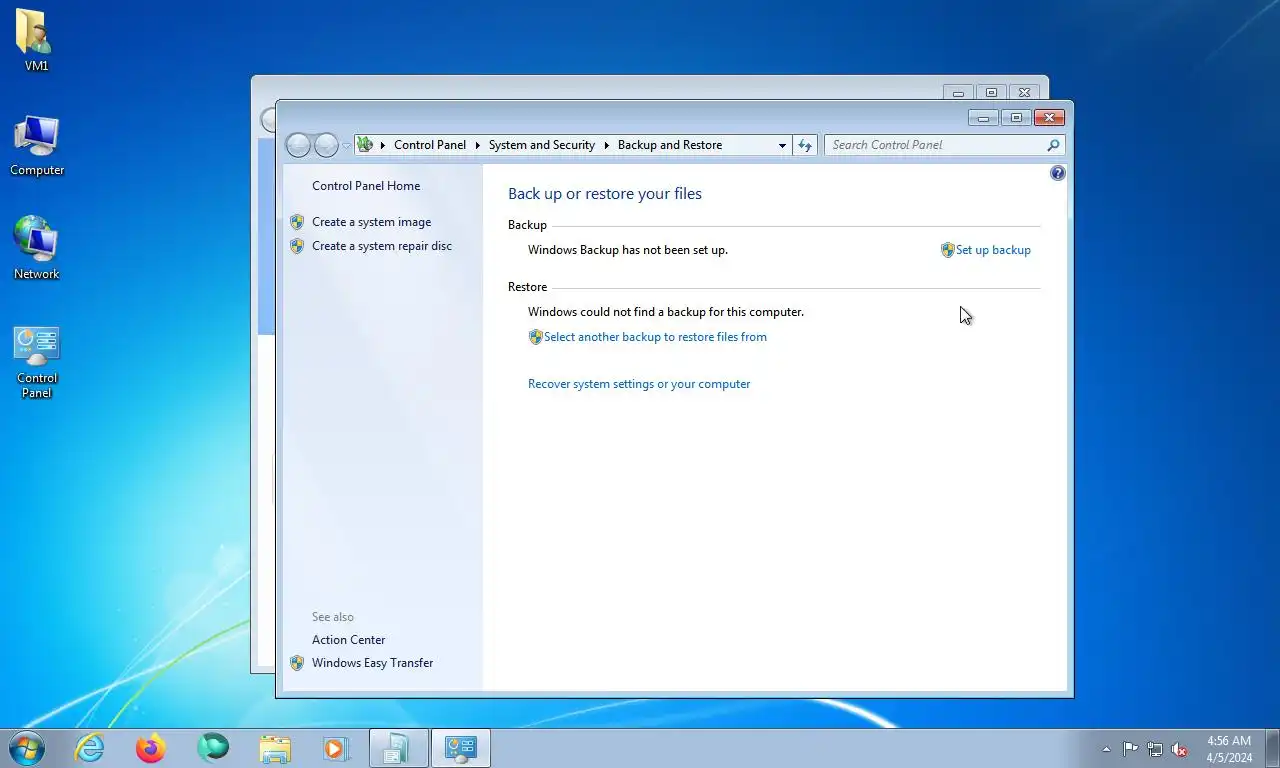This screenshot has width=1280, height=768.
Task: Click the Windows Start orb
Action: point(27,748)
